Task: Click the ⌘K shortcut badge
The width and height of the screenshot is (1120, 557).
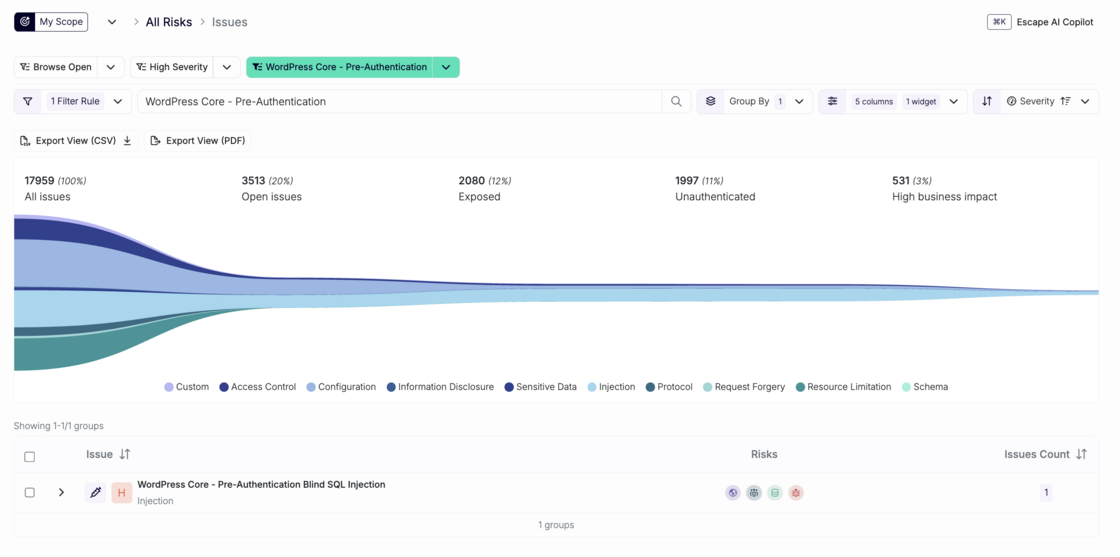Action: point(999,22)
